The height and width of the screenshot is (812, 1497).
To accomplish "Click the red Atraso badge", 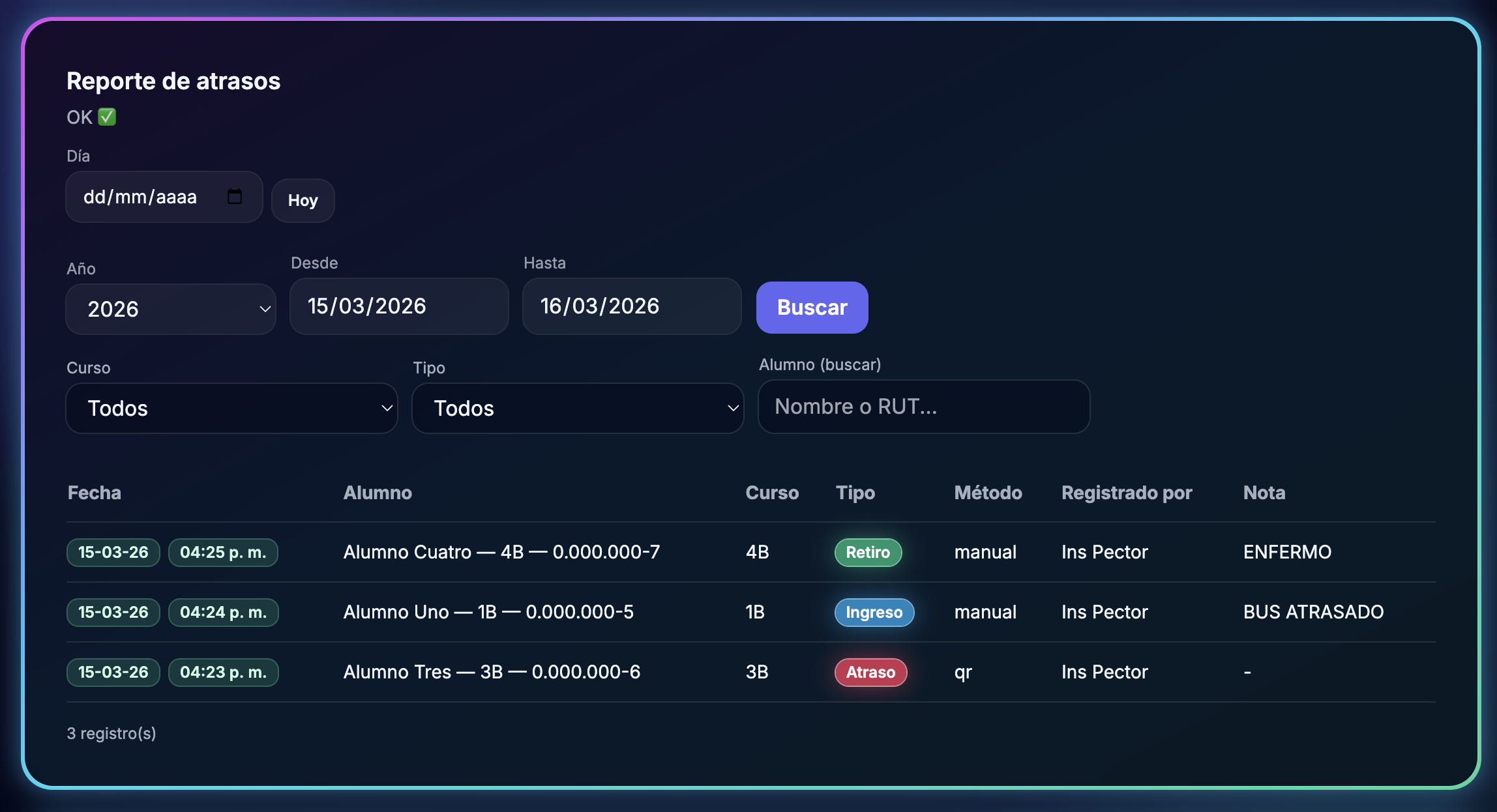I will pyautogui.click(x=870, y=673).
